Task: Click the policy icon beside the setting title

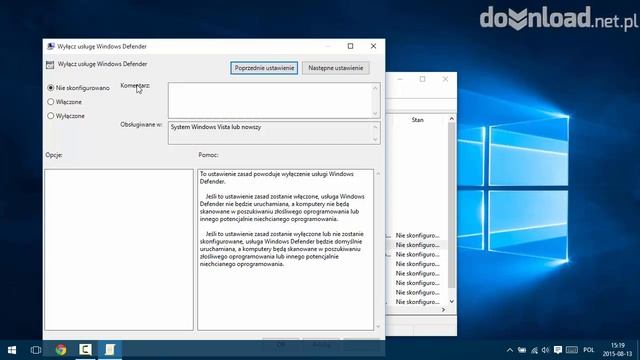Action: [x=50, y=64]
